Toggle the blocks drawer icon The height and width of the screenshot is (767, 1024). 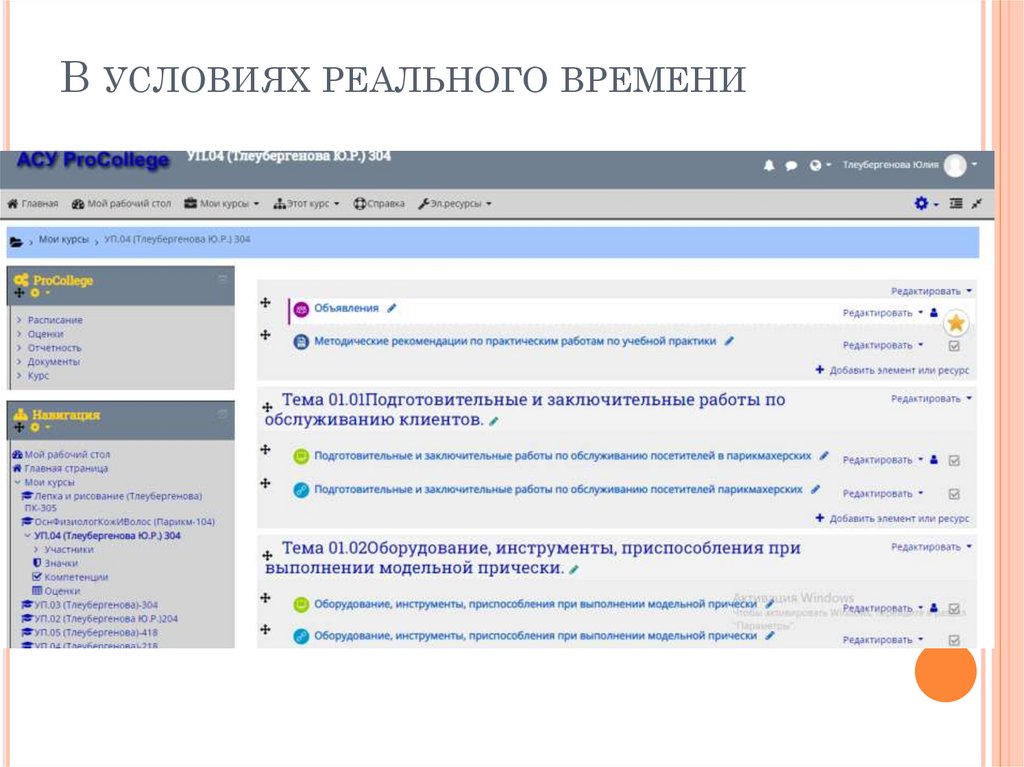point(956,204)
